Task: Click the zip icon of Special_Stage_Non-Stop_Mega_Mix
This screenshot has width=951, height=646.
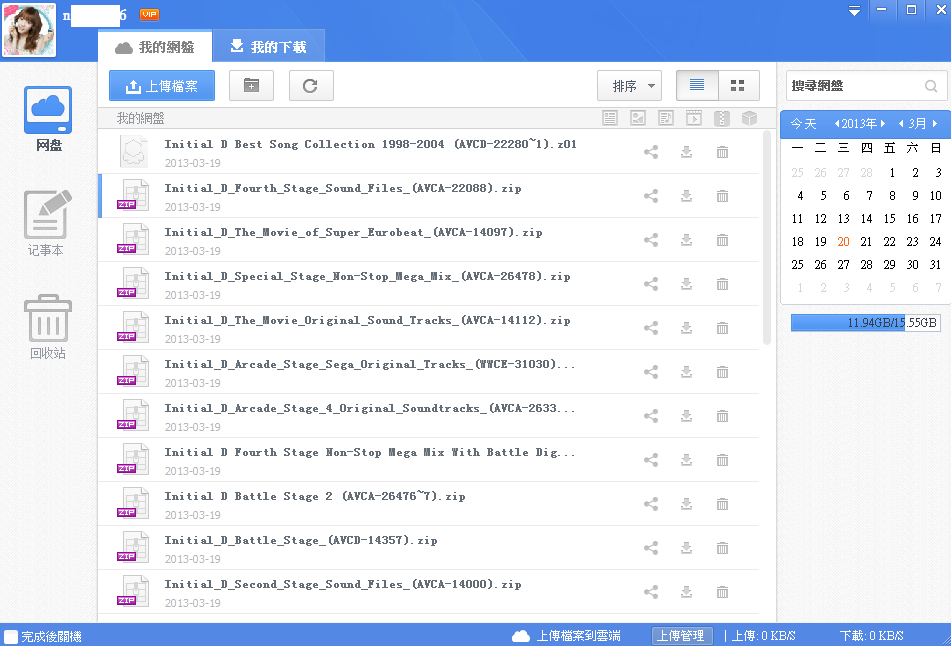Action: pos(133,283)
